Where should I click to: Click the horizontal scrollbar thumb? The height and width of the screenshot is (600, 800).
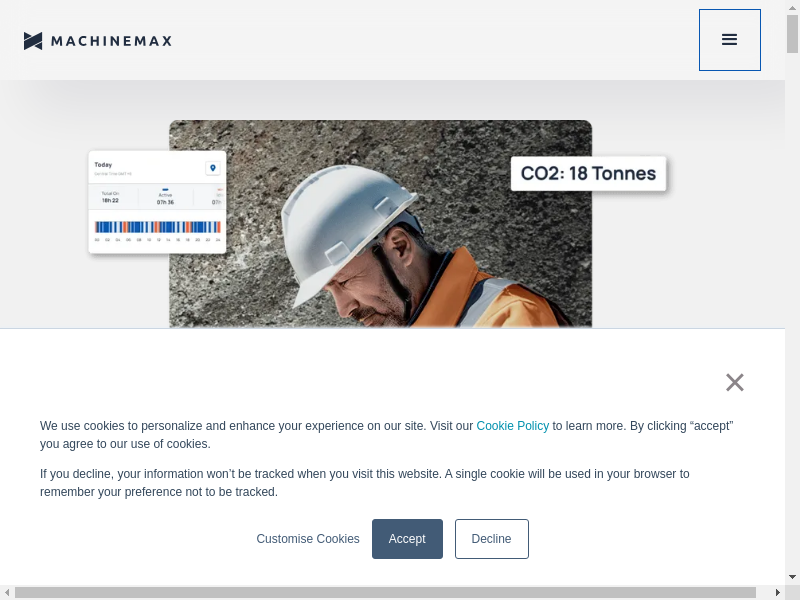[385, 593]
